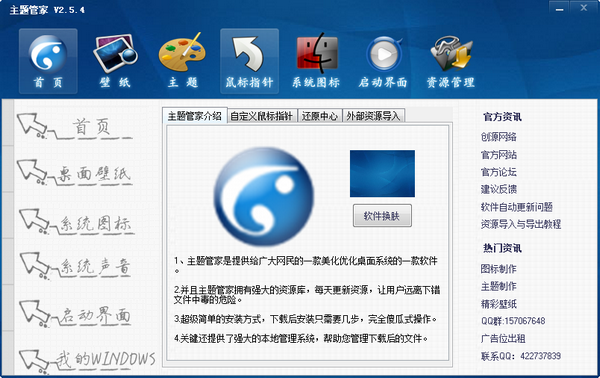Open the 官方论坛 link
Screen dimensions: 600x378
pyautogui.click(x=499, y=172)
